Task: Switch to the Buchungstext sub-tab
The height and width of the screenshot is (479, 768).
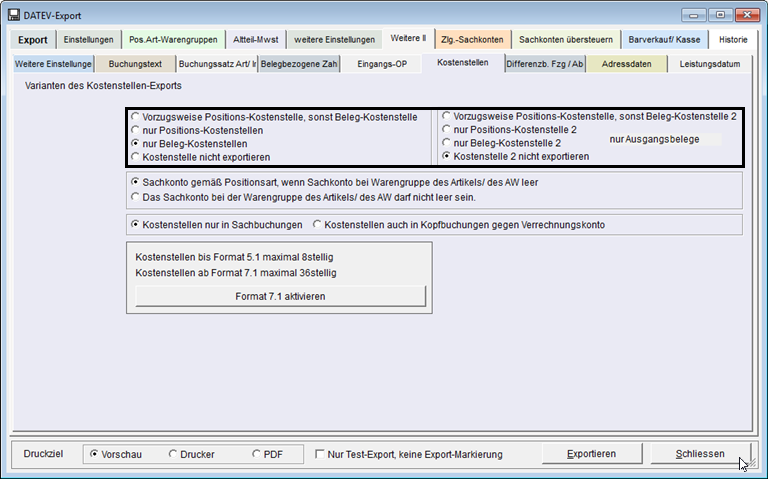Action: pyautogui.click(x=135, y=64)
